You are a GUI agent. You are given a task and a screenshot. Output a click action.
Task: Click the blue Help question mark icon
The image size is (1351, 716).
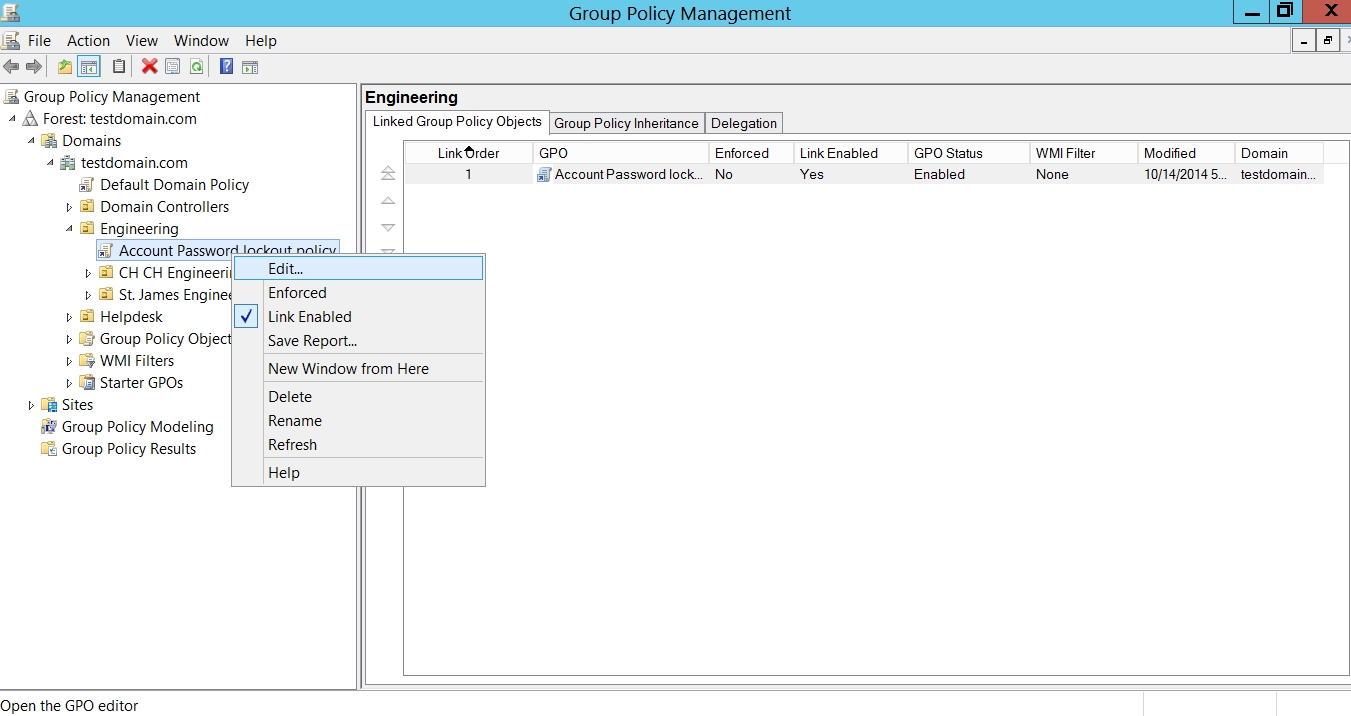(x=226, y=67)
